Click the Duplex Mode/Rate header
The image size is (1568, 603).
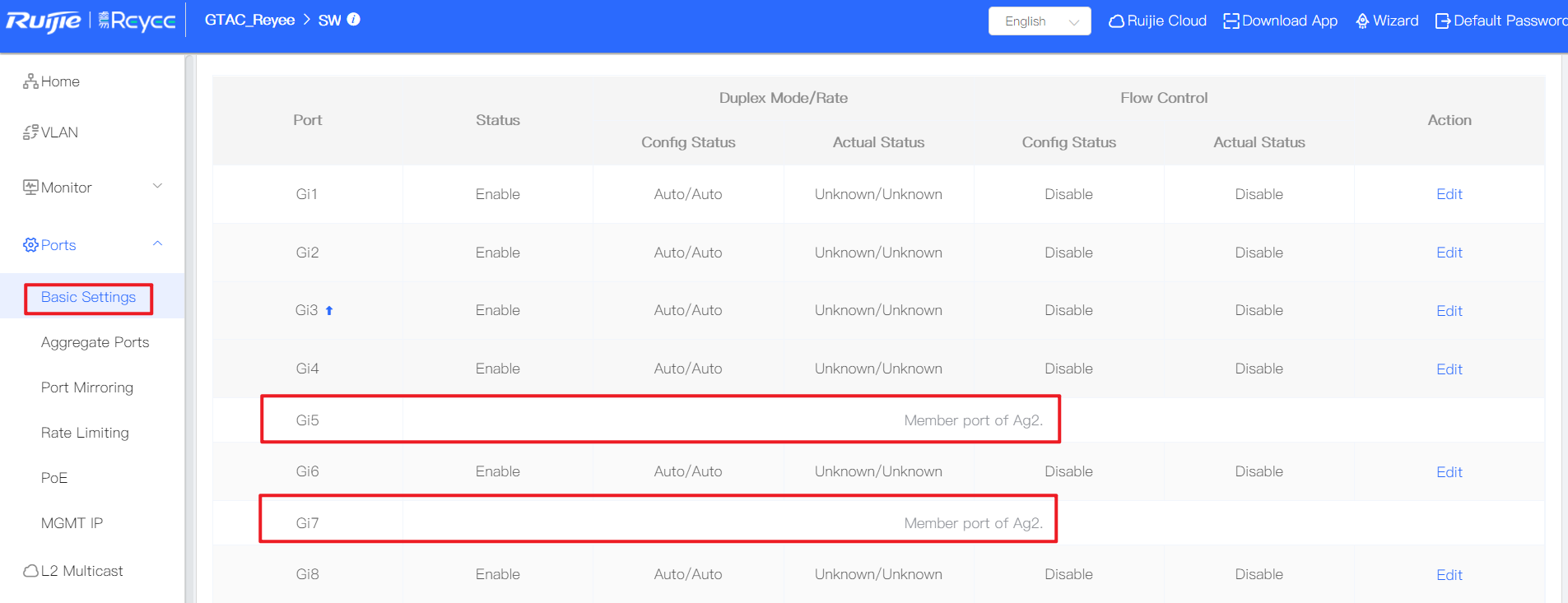click(784, 98)
